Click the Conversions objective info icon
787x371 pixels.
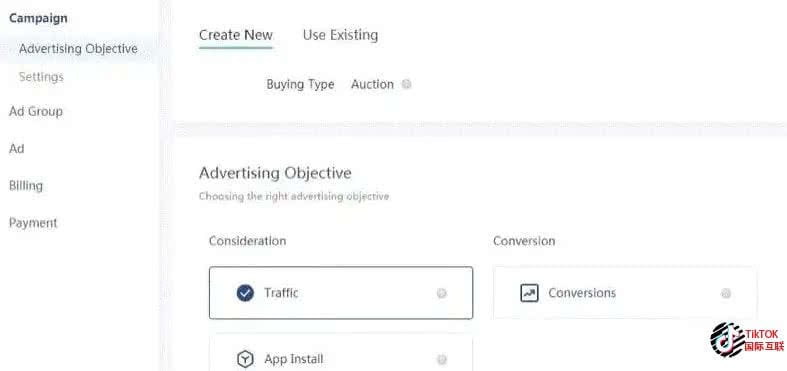pos(726,293)
